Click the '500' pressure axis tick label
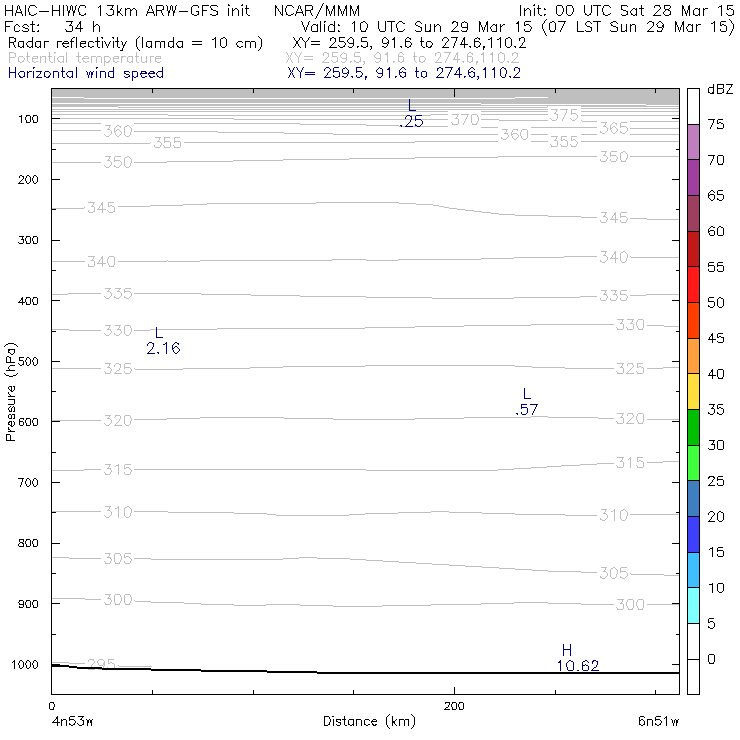740x740 pixels. [28, 362]
